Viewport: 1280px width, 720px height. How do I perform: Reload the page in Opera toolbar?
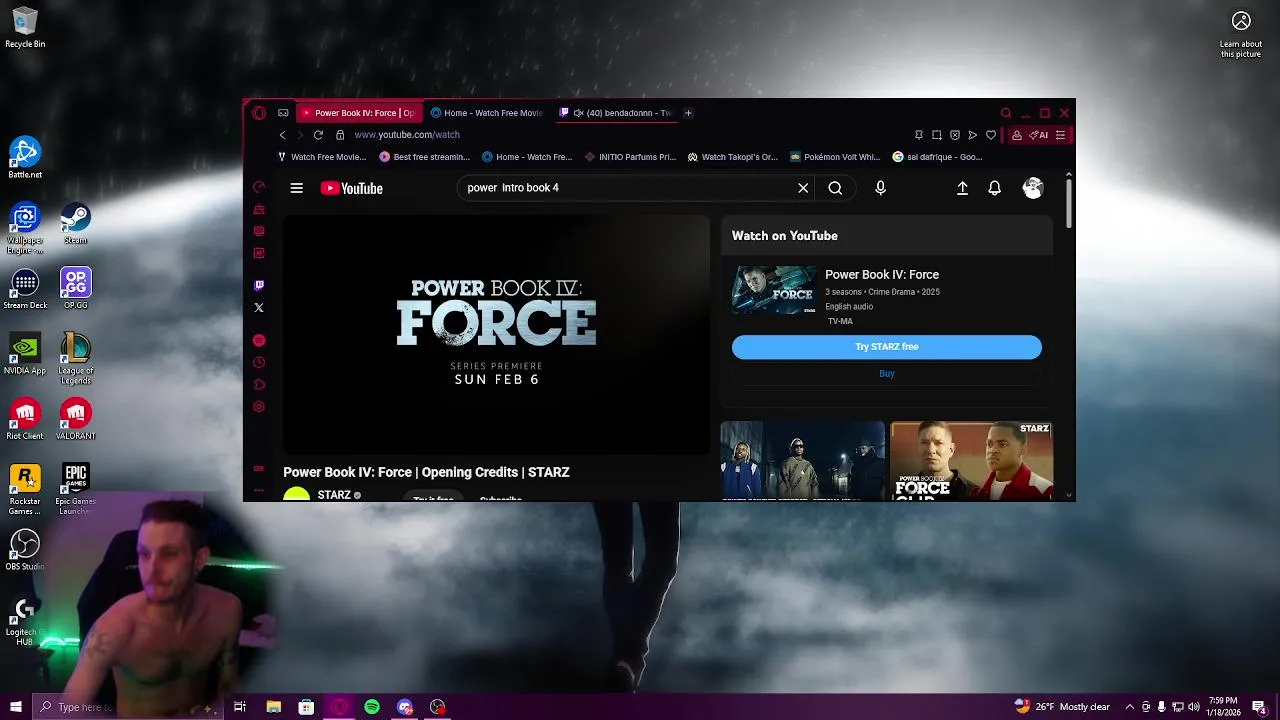318,135
